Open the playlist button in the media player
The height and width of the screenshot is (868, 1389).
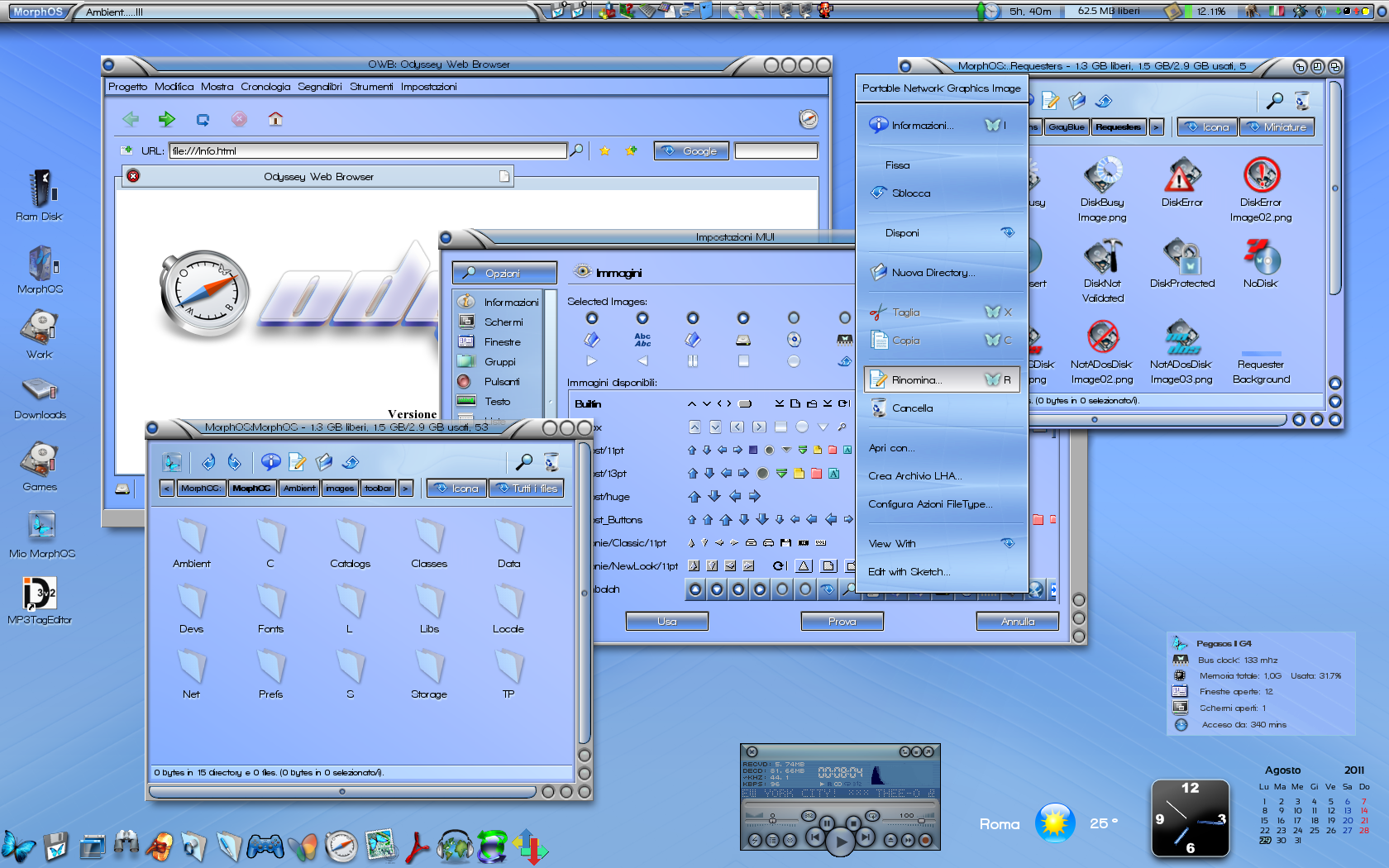click(771, 840)
